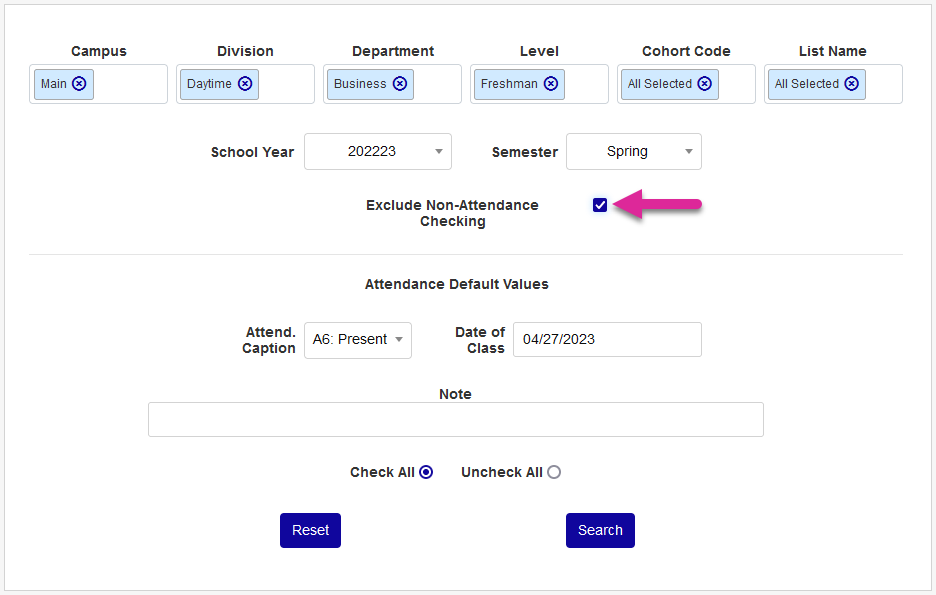Uncheck Exclude Non-Attendance Checking box
Image resolution: width=936 pixels, height=595 pixels.
(600, 205)
